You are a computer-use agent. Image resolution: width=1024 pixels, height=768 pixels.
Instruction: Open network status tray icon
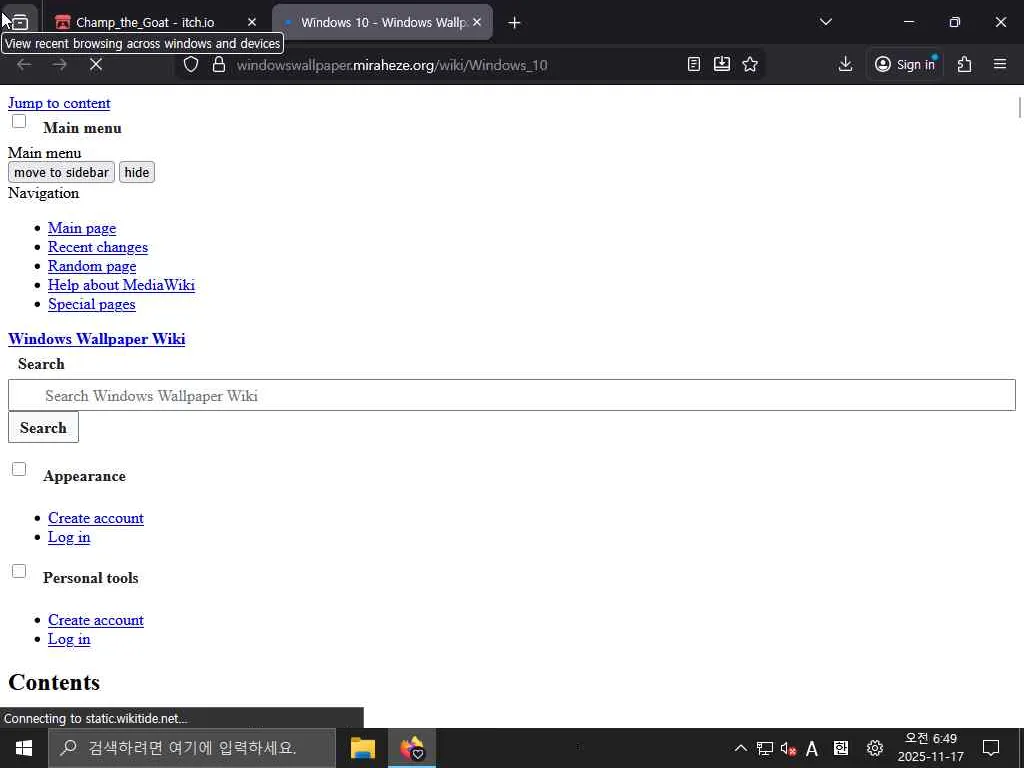coord(765,748)
